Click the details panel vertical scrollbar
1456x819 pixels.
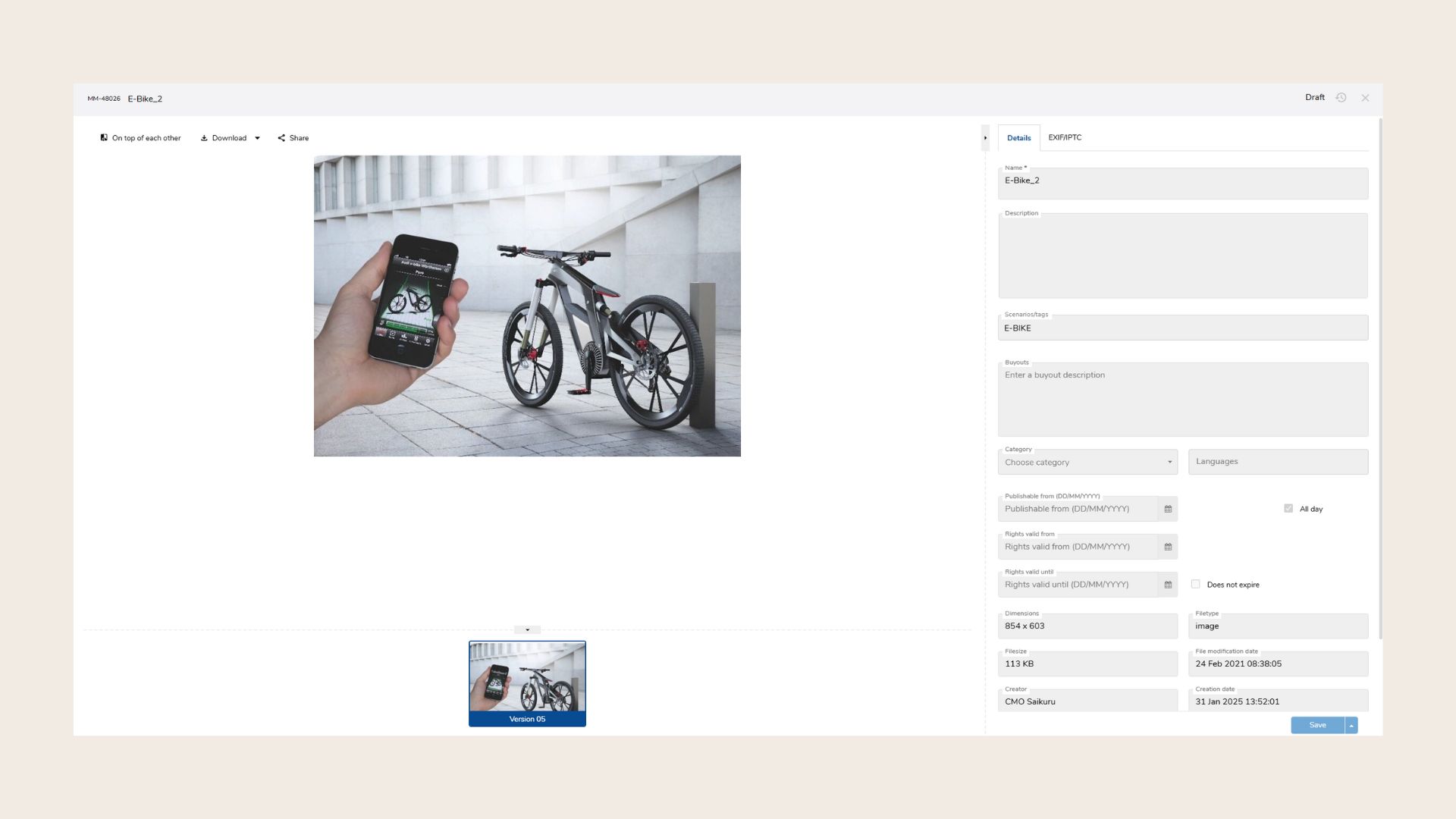1379,379
